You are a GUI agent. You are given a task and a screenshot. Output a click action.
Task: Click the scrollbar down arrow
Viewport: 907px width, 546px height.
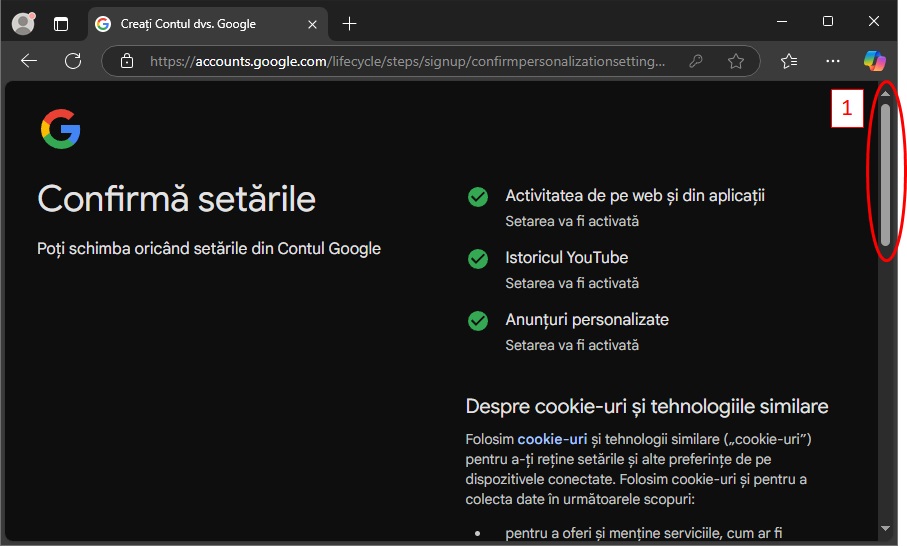[885, 528]
